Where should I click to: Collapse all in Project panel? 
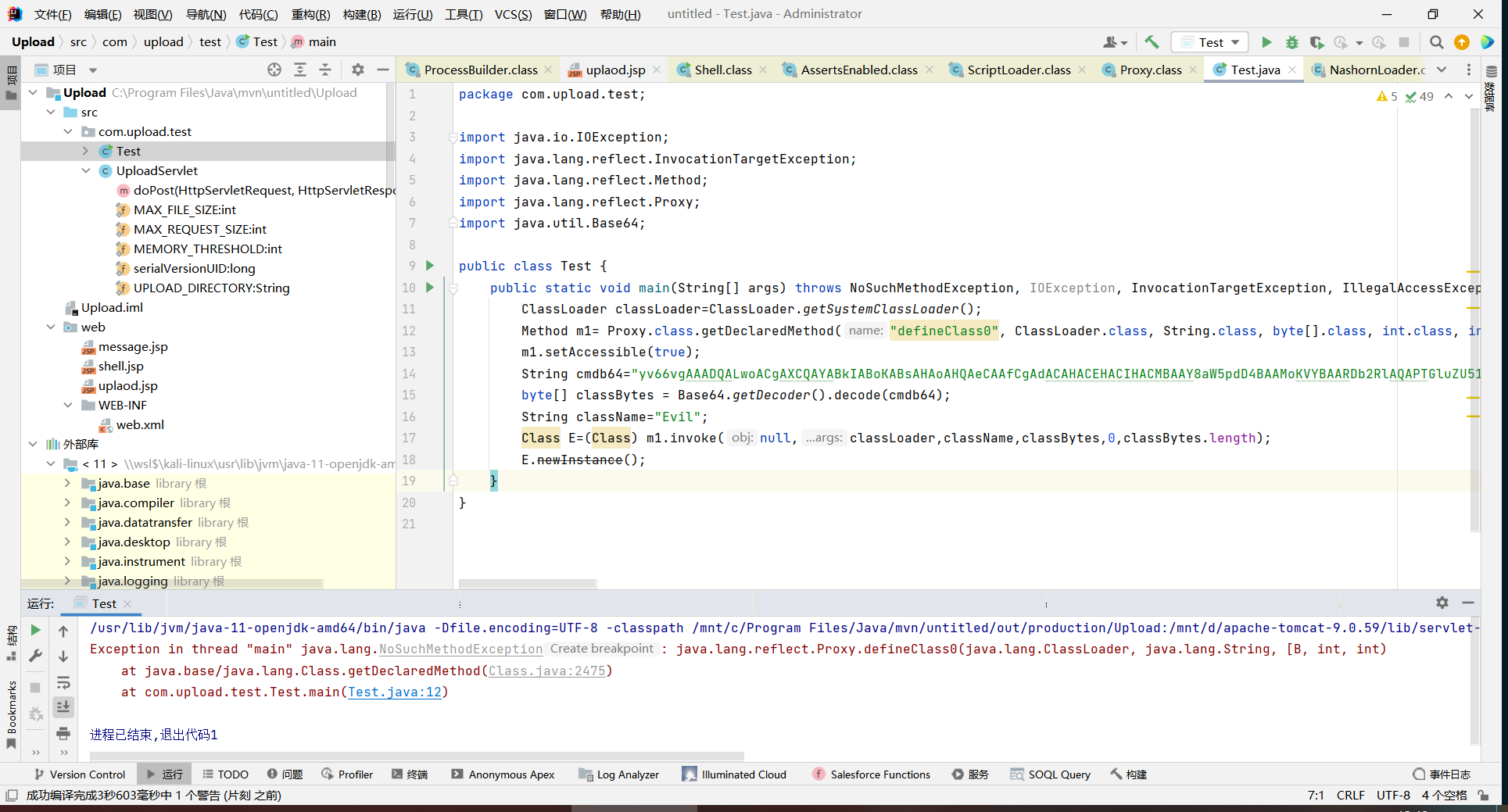click(325, 70)
